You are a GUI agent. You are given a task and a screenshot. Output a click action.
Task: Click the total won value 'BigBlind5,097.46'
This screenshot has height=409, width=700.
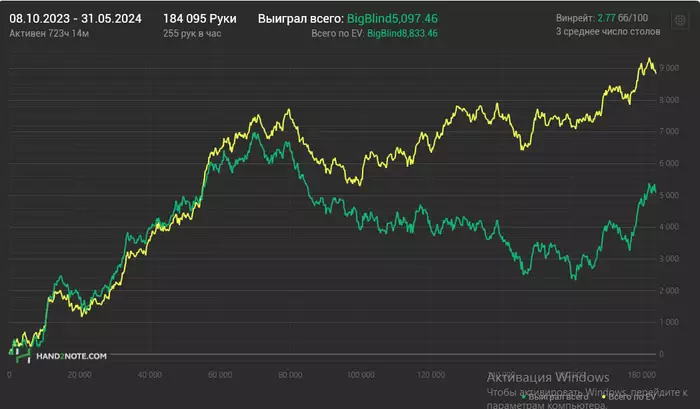pyautogui.click(x=392, y=19)
